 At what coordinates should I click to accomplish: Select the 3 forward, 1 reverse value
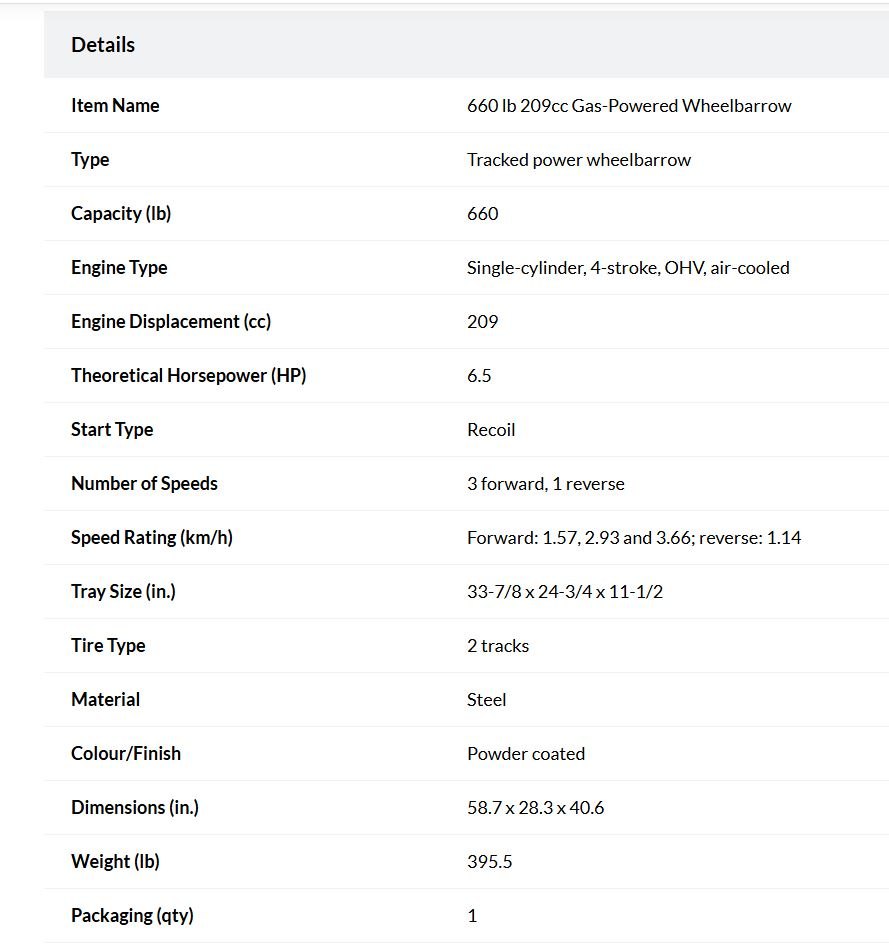tap(545, 484)
